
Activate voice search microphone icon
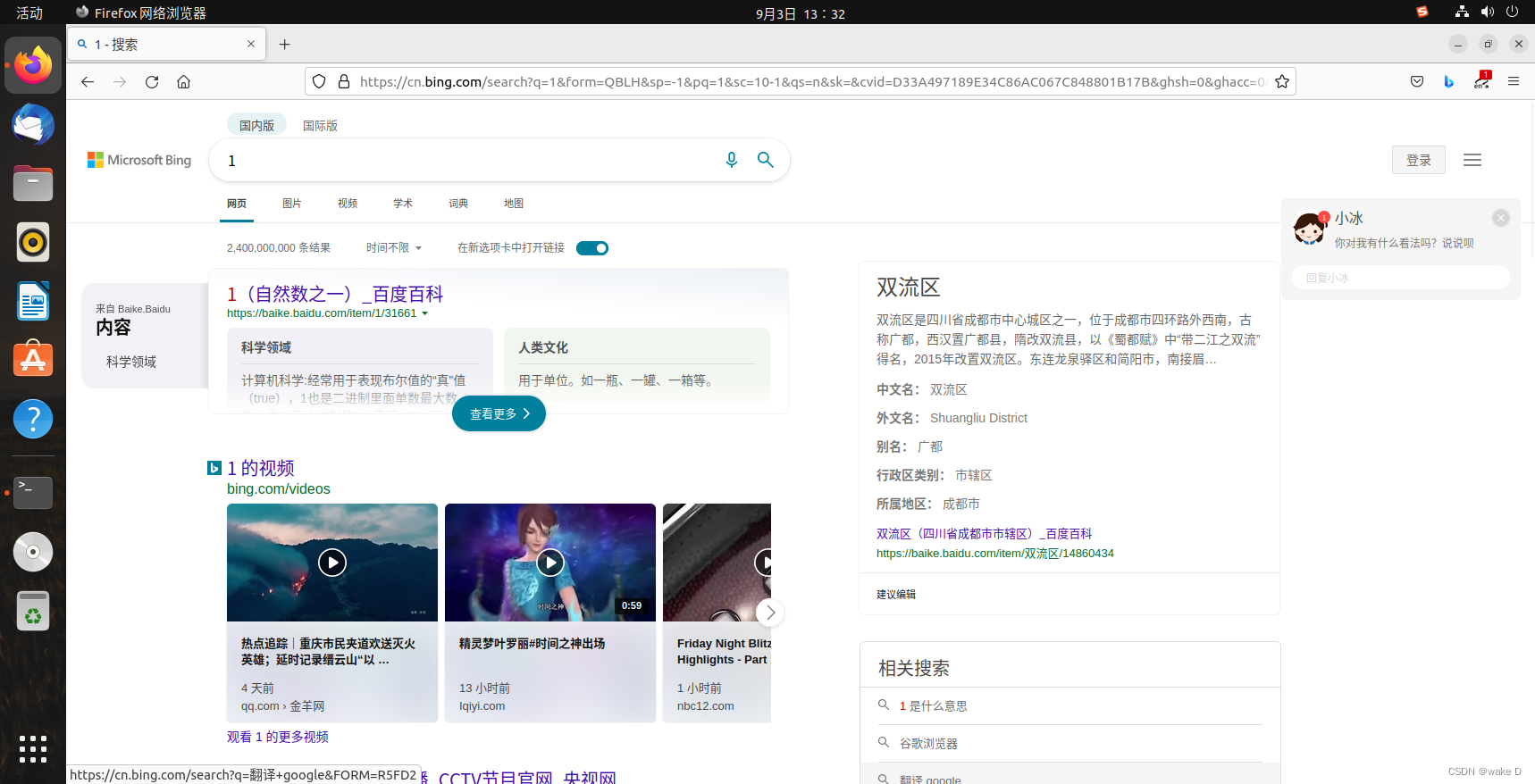pos(732,160)
